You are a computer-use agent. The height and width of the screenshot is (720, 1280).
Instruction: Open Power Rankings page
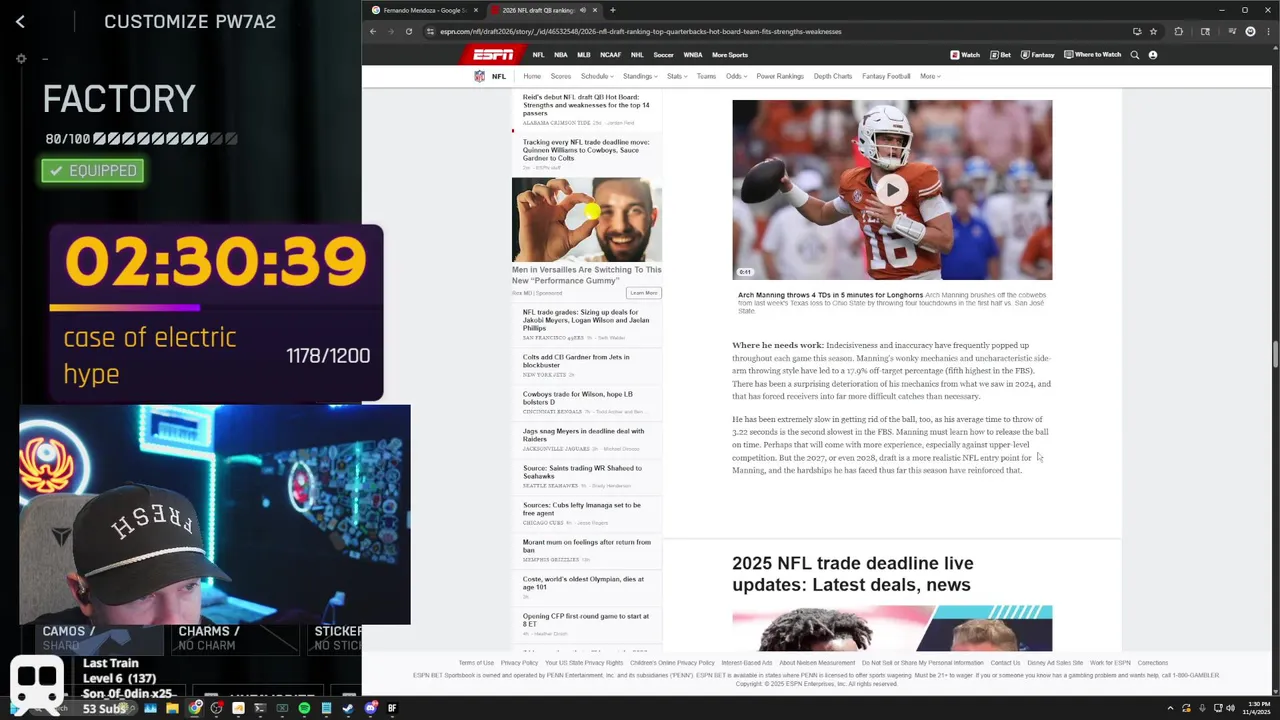click(780, 76)
